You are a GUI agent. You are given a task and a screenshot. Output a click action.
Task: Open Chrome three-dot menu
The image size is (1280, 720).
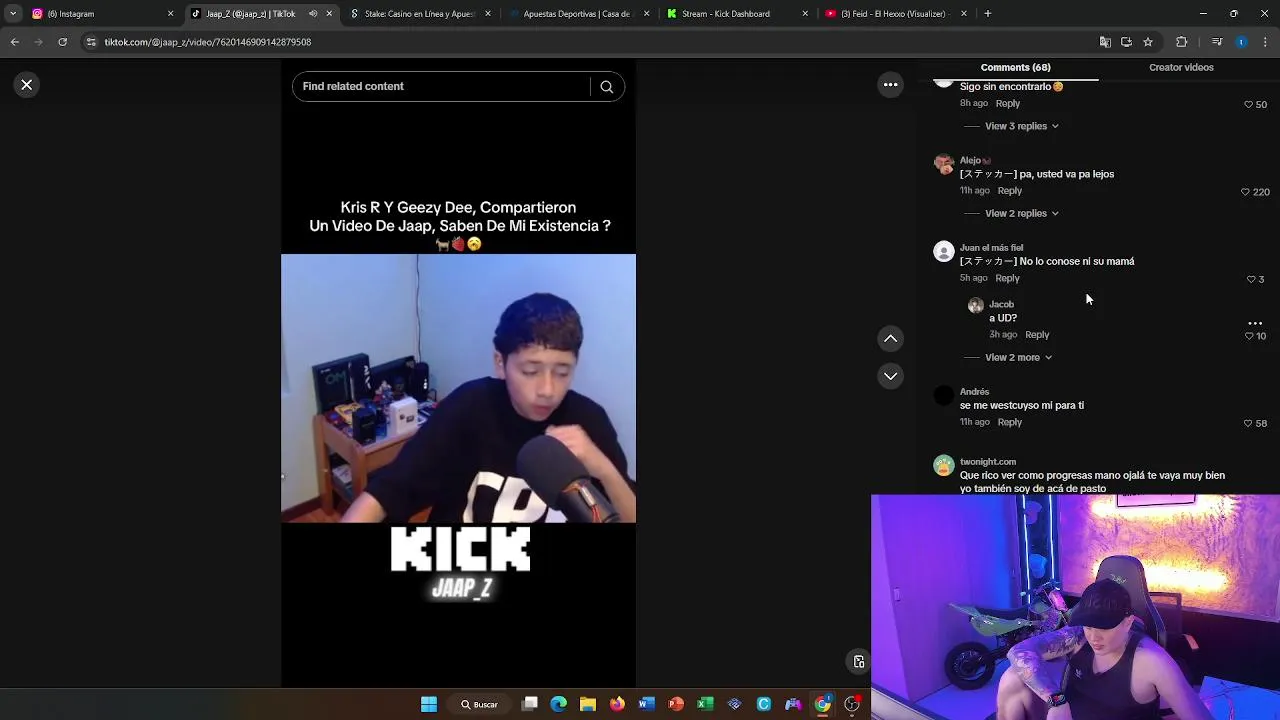[1265, 42]
